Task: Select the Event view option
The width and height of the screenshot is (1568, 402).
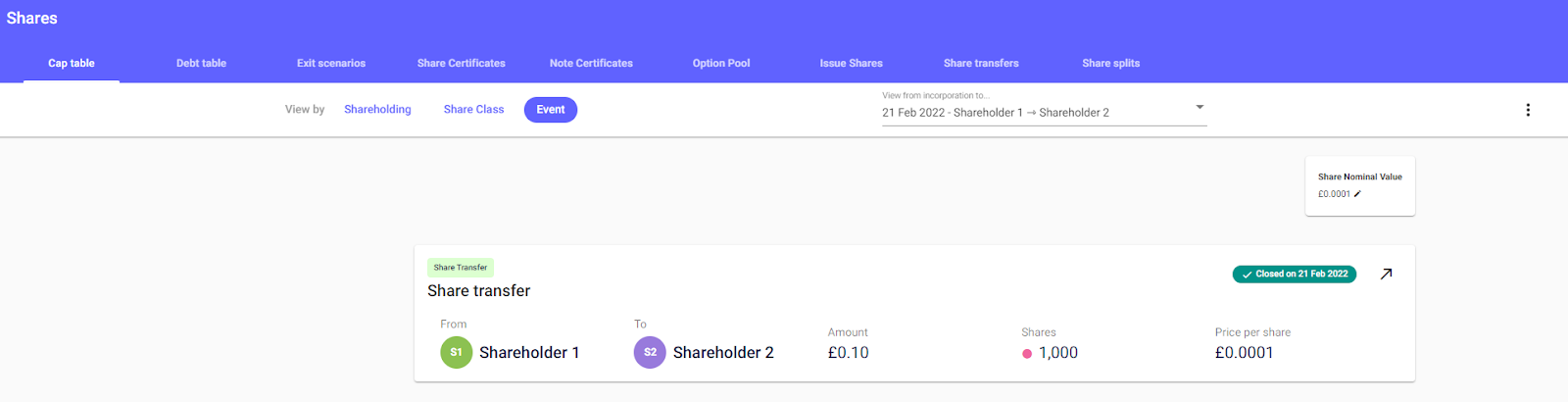Action: 551,110
